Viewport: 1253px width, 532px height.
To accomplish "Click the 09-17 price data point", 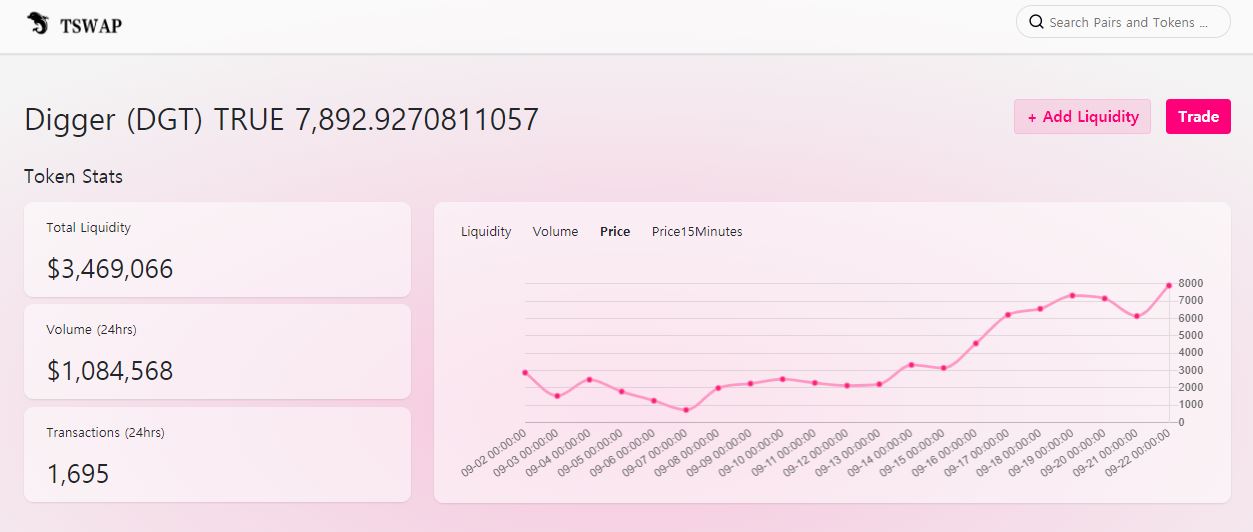I will pos(1008,314).
